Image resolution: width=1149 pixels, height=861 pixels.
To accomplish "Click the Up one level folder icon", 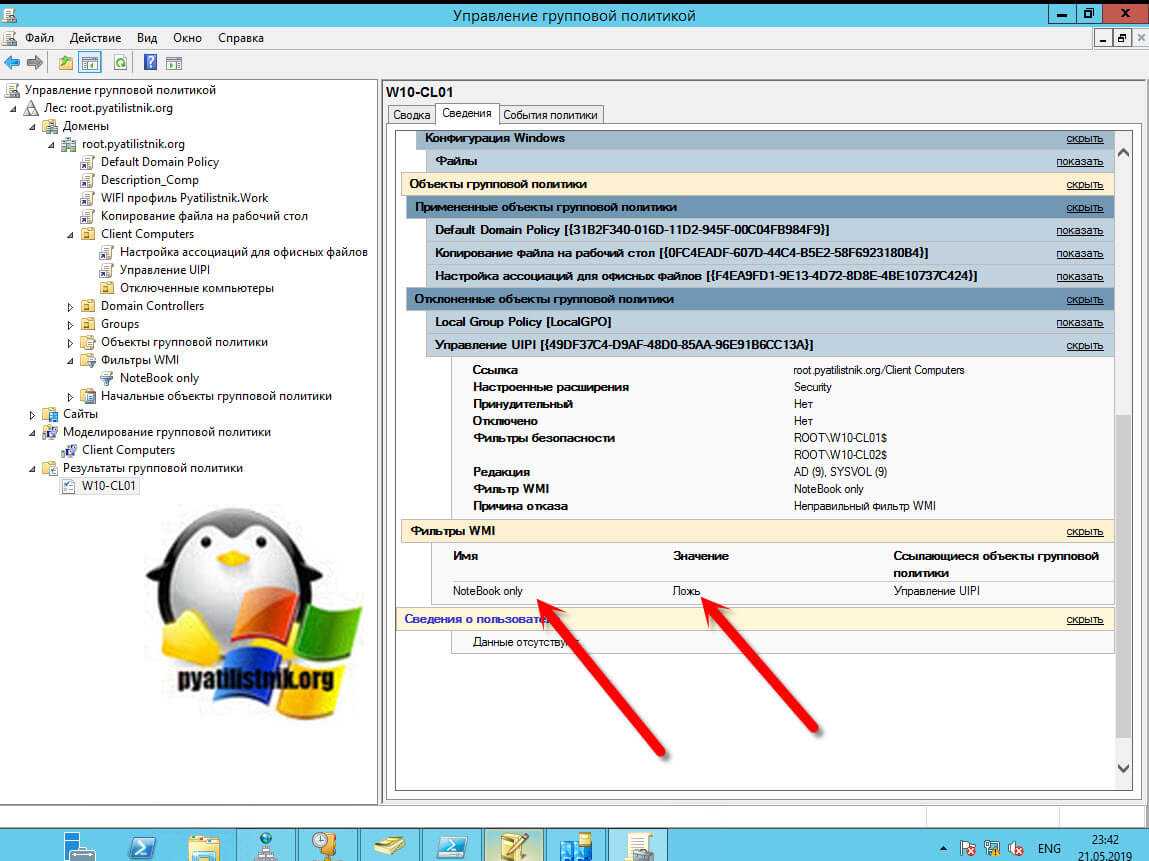I will point(66,63).
